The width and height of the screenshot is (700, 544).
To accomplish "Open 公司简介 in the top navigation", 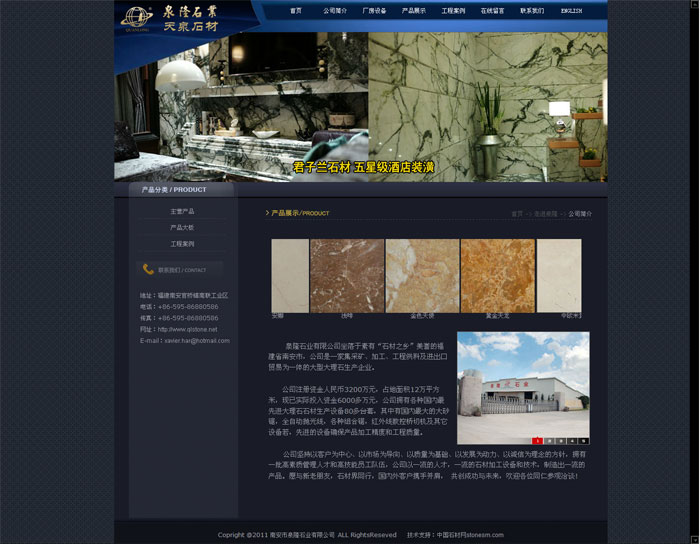I will coord(335,11).
